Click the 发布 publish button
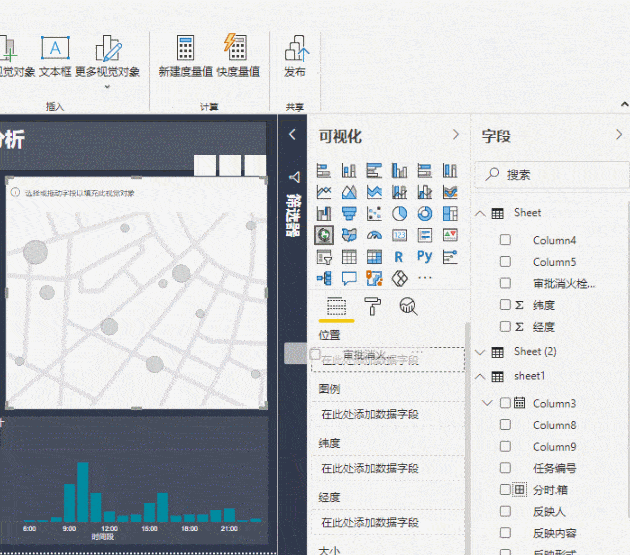Viewport: 630px width, 555px height. click(295, 56)
